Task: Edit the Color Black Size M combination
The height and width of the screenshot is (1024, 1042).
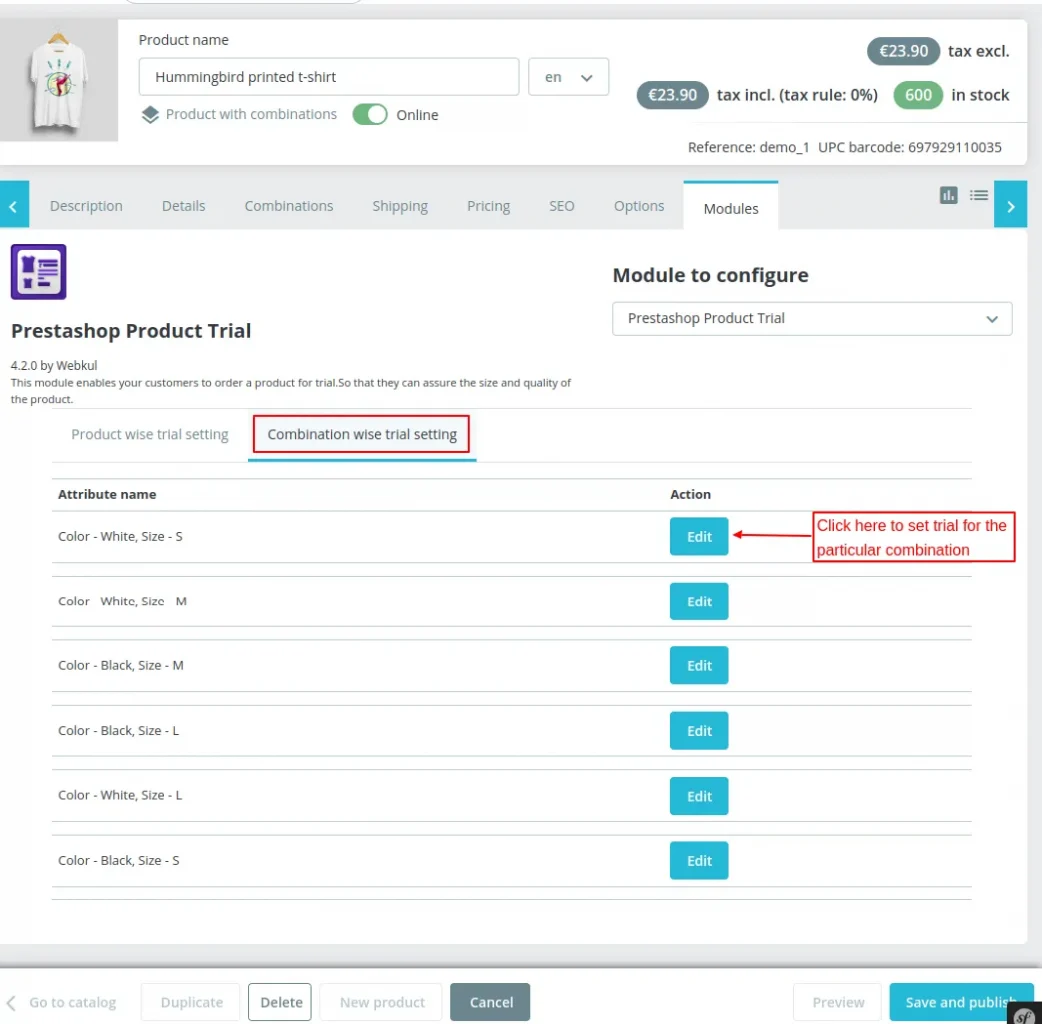Action: point(699,665)
